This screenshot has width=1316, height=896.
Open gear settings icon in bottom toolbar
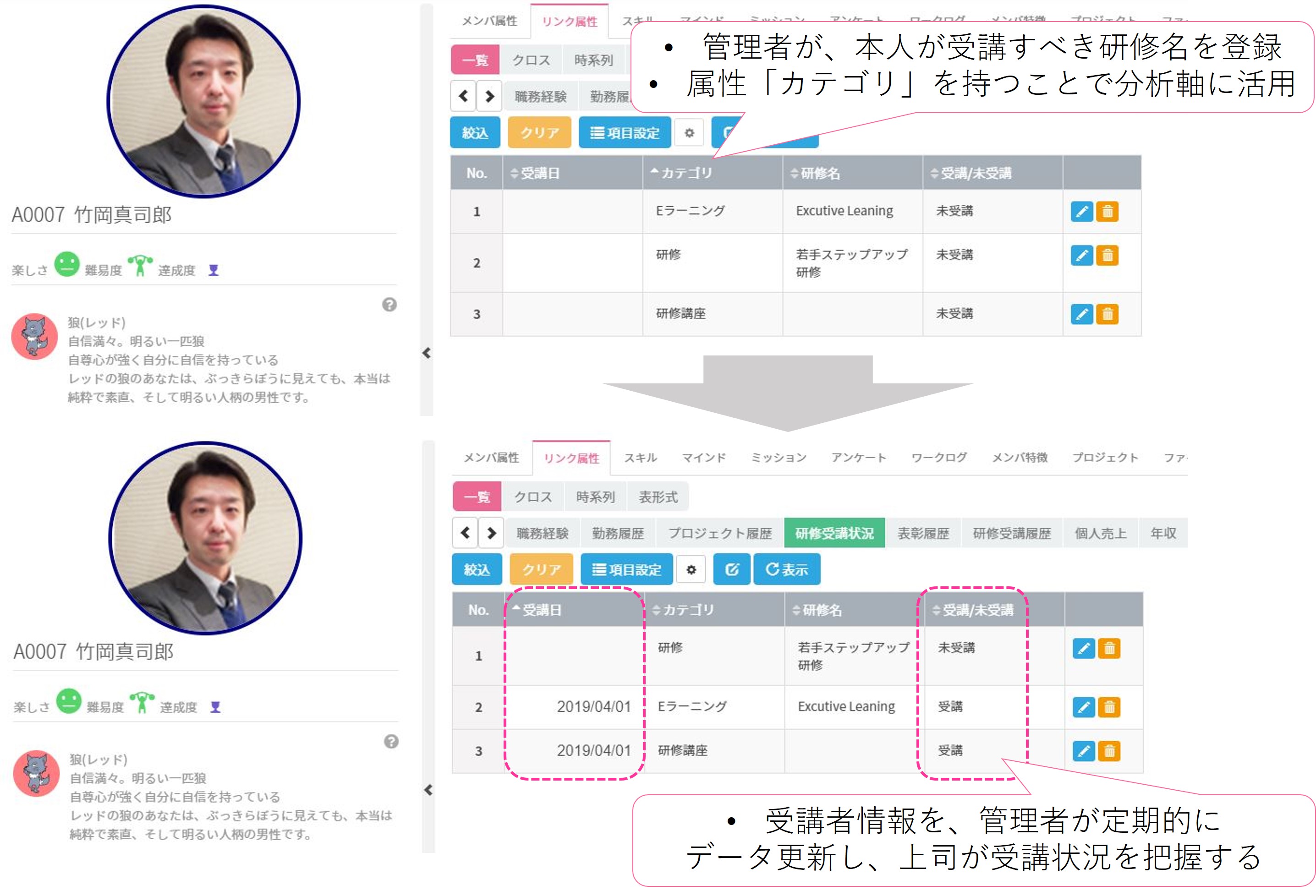[x=691, y=570]
